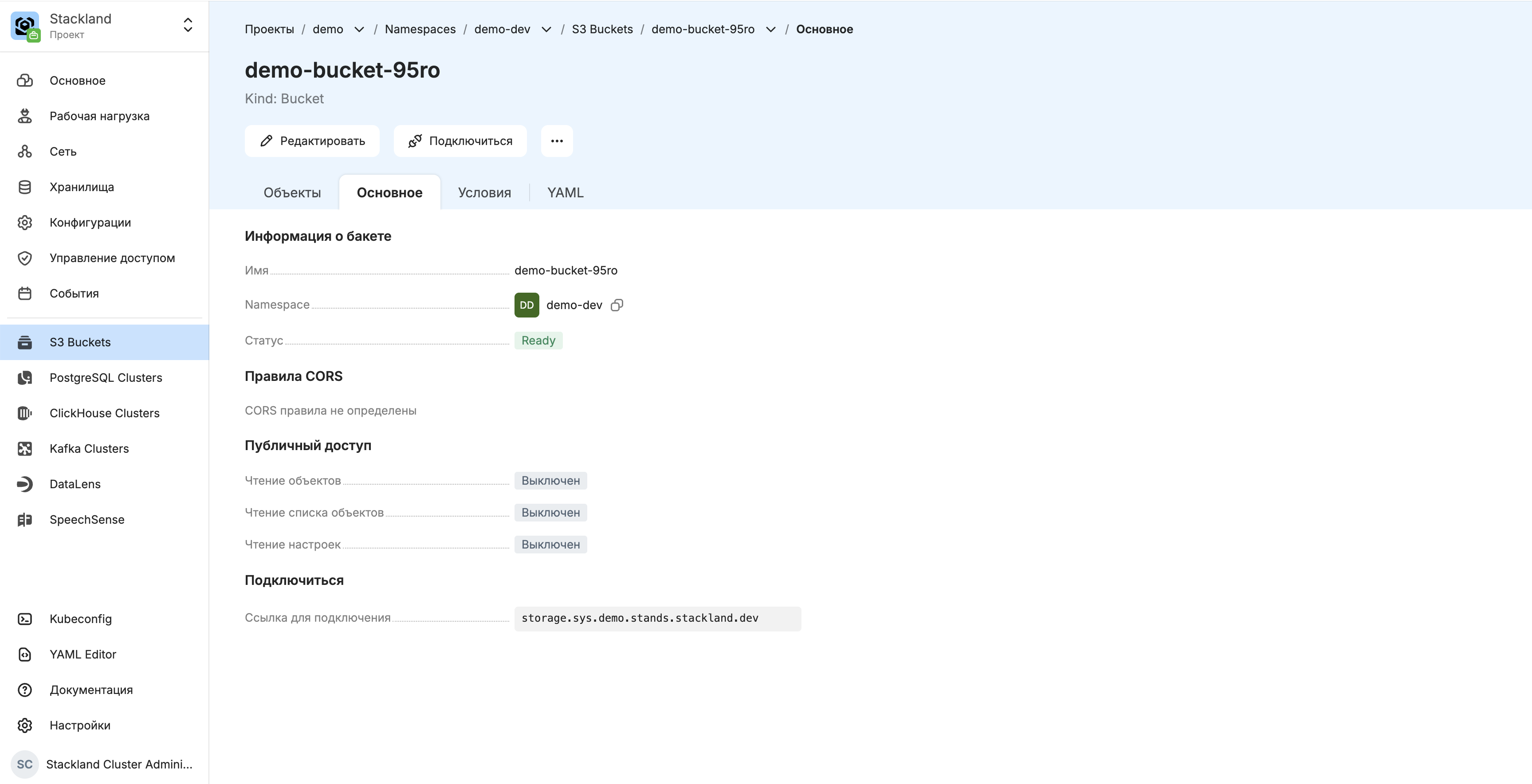This screenshot has width=1532, height=784.
Task: Click the ClickHouse Clusters icon
Action: 24,413
